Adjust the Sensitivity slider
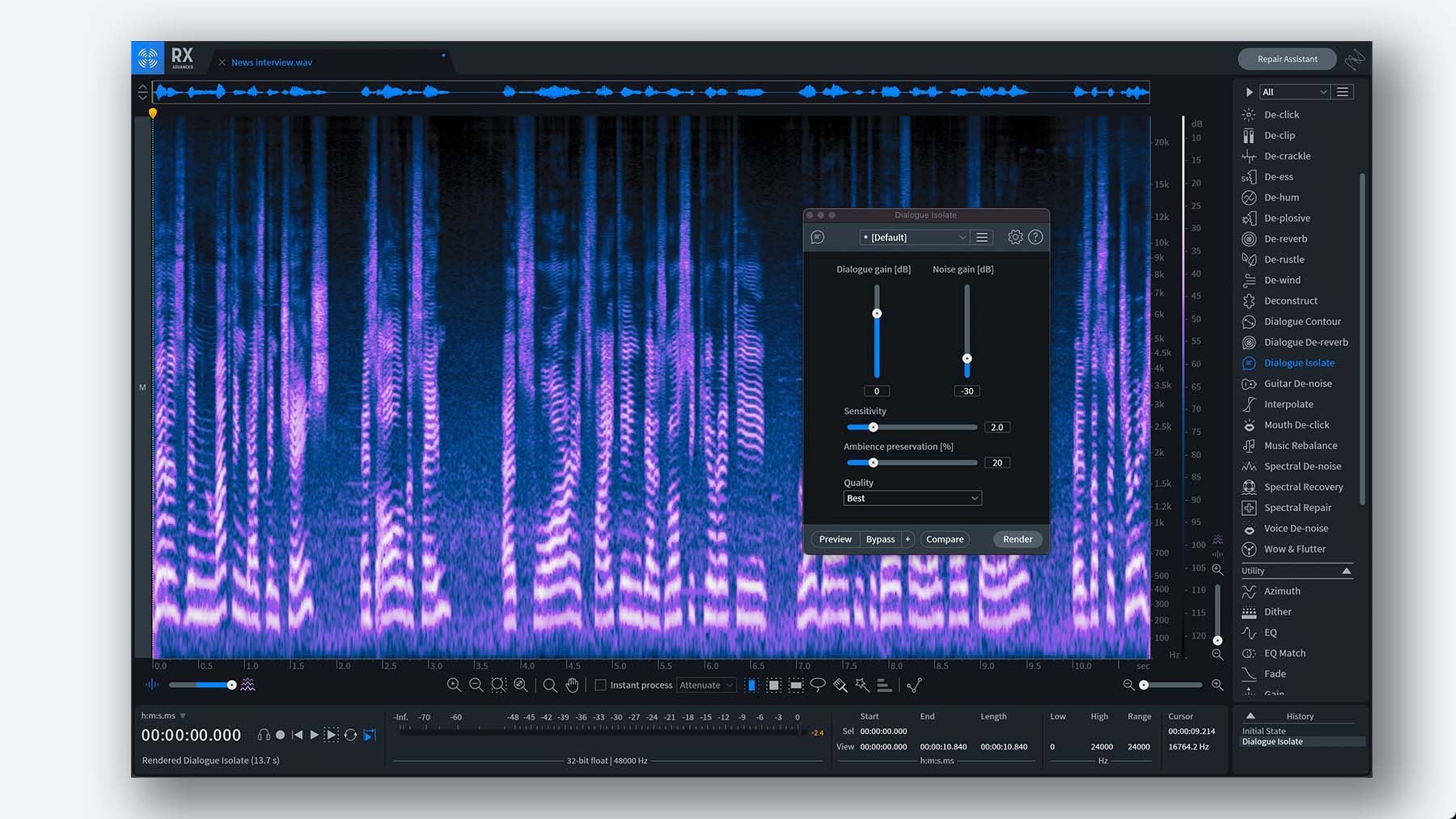The width and height of the screenshot is (1456, 819). [873, 427]
